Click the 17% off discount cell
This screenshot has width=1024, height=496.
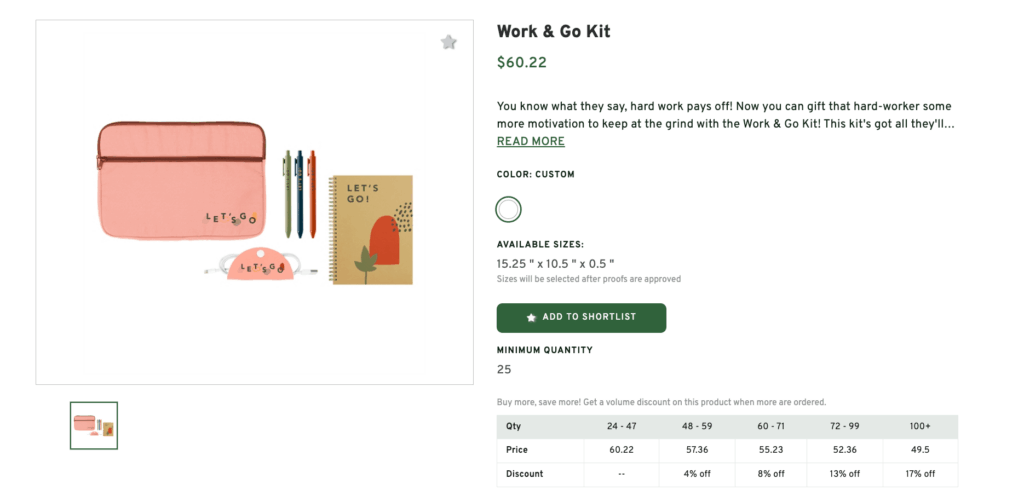(921, 474)
